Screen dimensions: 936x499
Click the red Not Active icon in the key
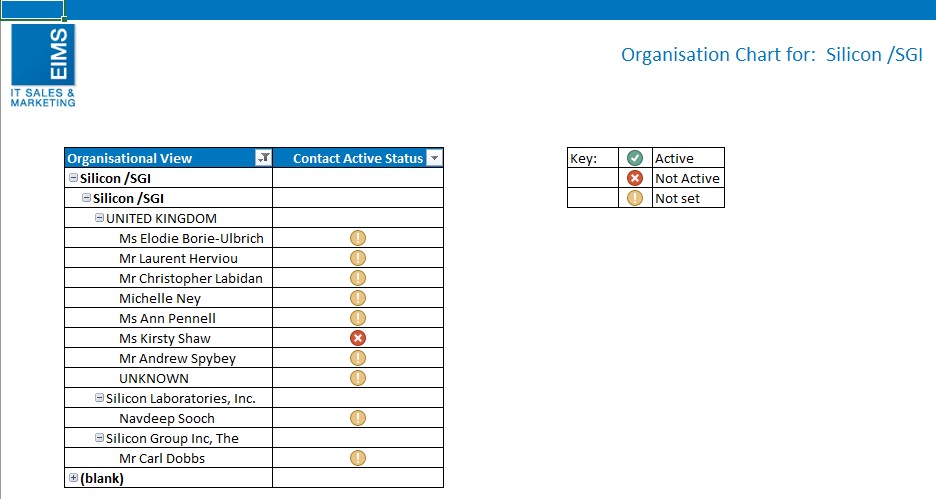[x=635, y=178]
